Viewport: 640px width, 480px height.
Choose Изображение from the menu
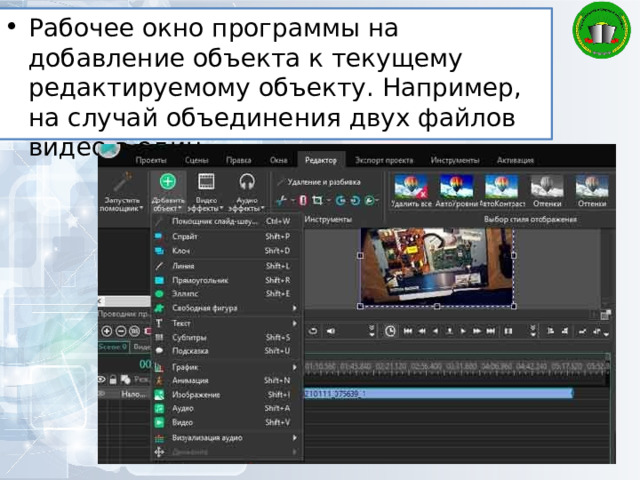click(227, 395)
